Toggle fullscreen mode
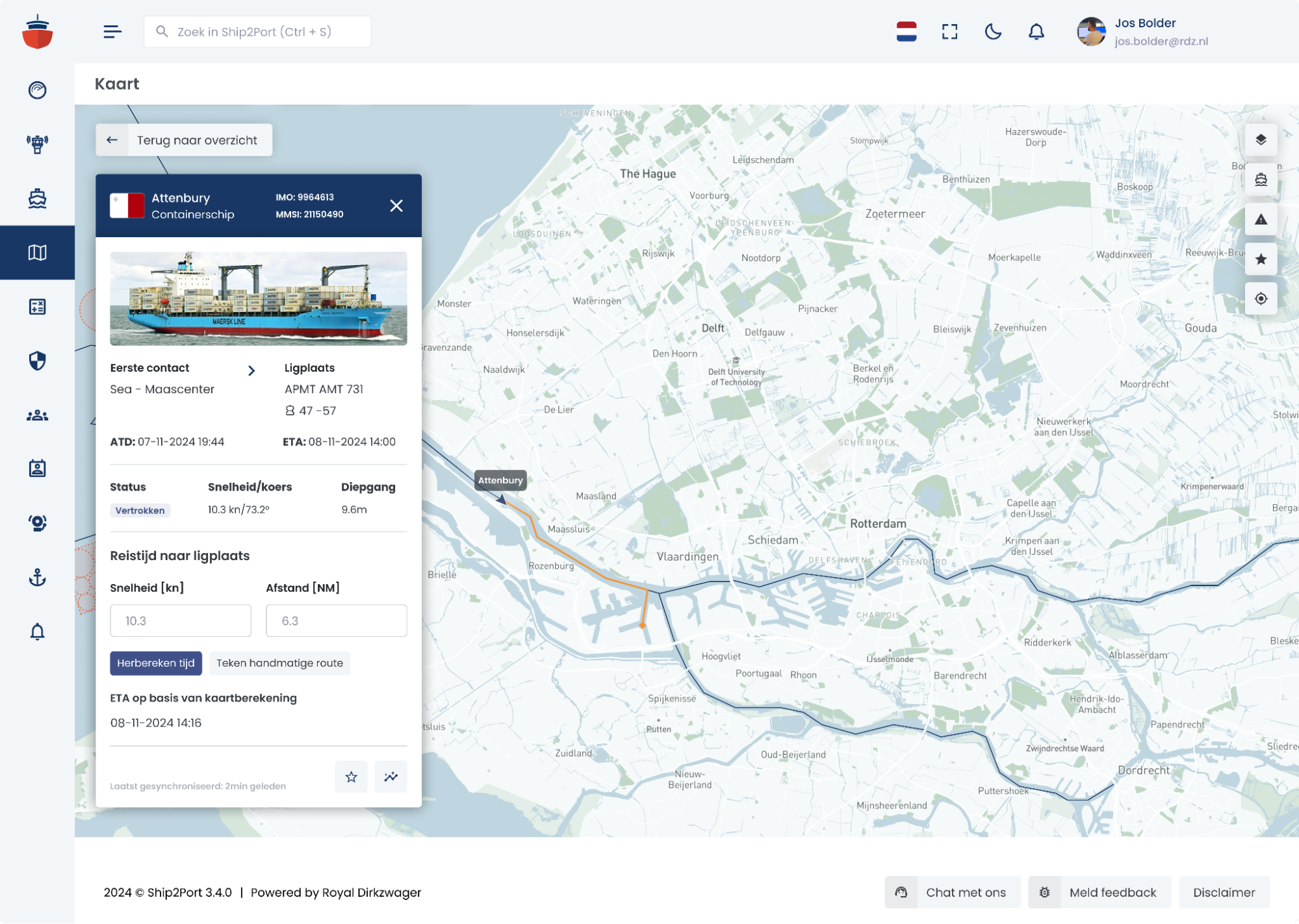The image size is (1299, 924). coord(949,32)
